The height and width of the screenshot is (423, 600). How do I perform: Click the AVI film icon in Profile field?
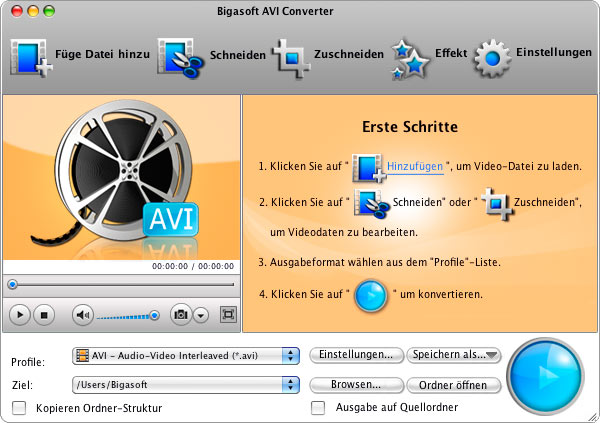coord(82,356)
